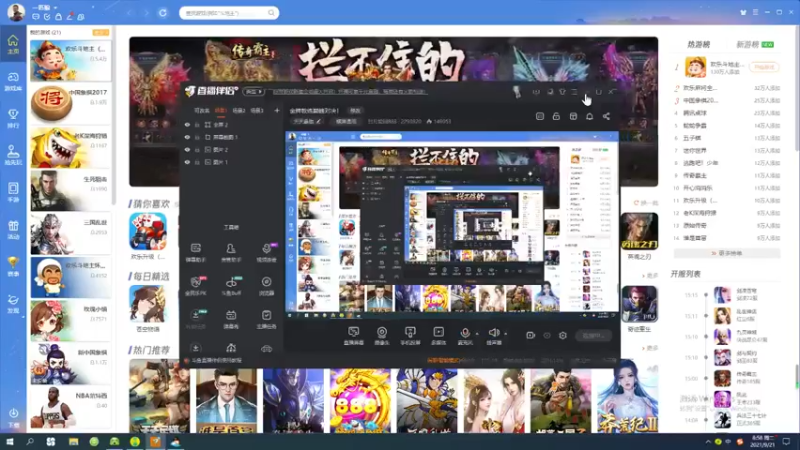Lock the 图片 1 source layer
800x450 pixels.
(x=197, y=162)
